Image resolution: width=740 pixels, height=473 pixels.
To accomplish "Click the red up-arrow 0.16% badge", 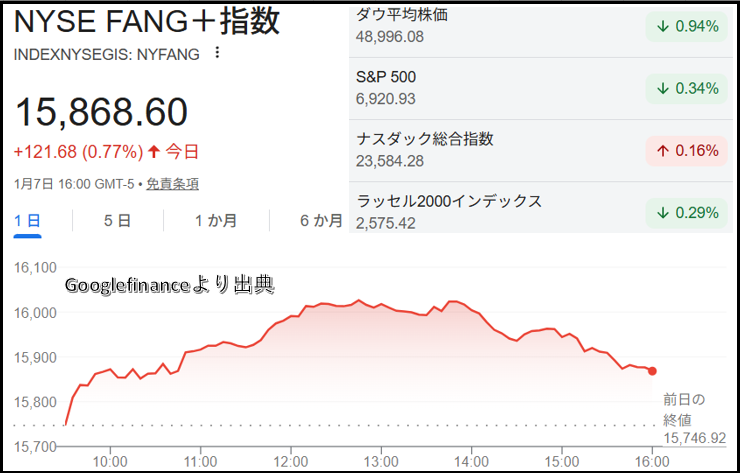I will pos(687,151).
